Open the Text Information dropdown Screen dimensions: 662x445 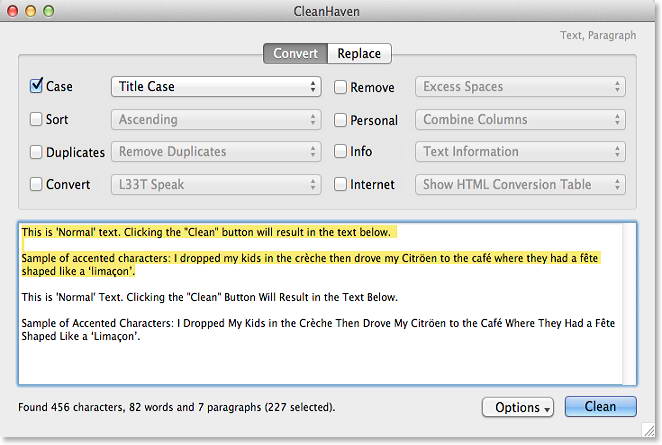pos(520,152)
